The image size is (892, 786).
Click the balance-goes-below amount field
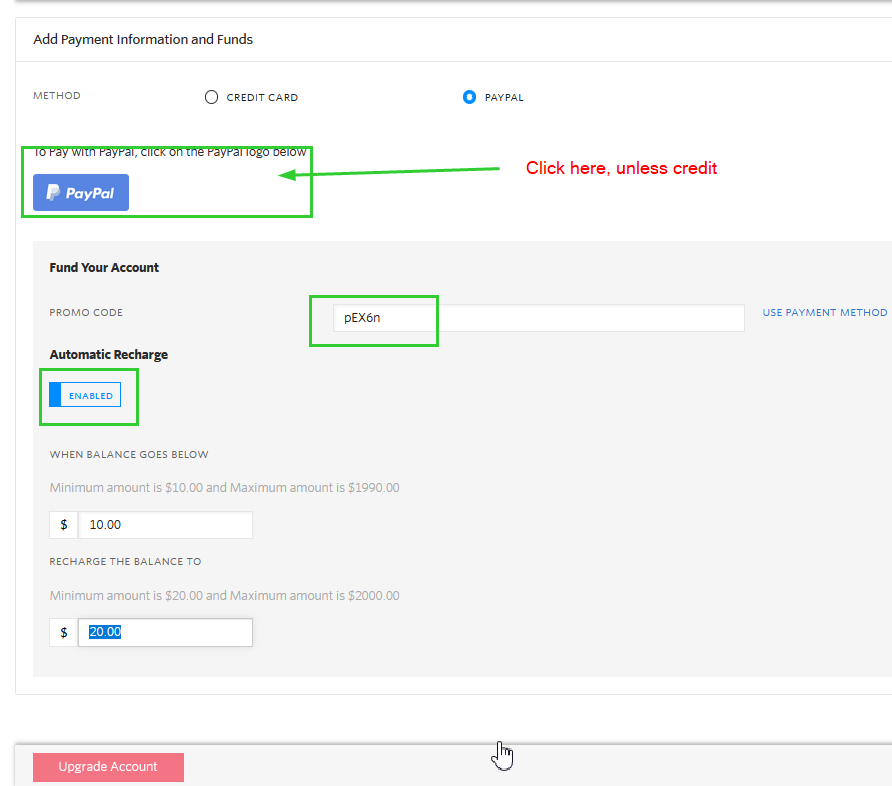165,525
